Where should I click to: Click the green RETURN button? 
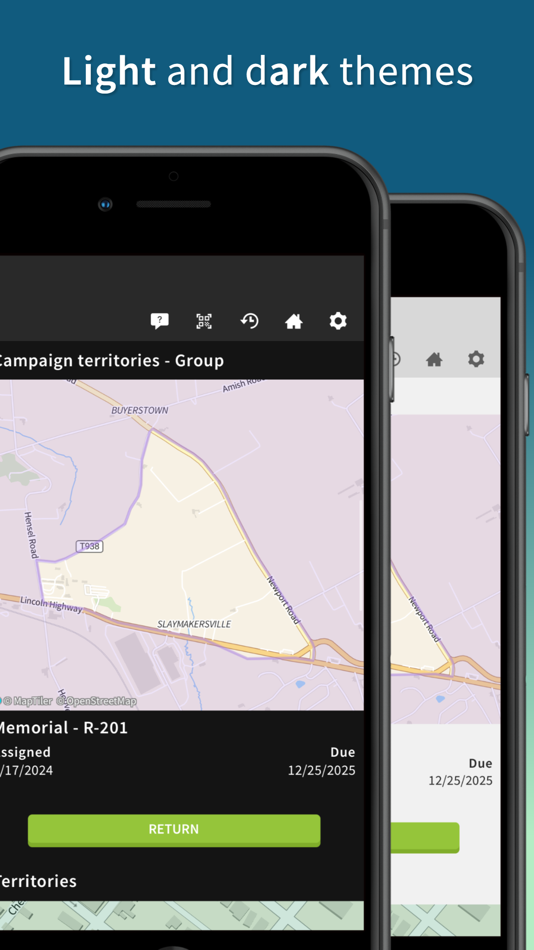(x=174, y=830)
